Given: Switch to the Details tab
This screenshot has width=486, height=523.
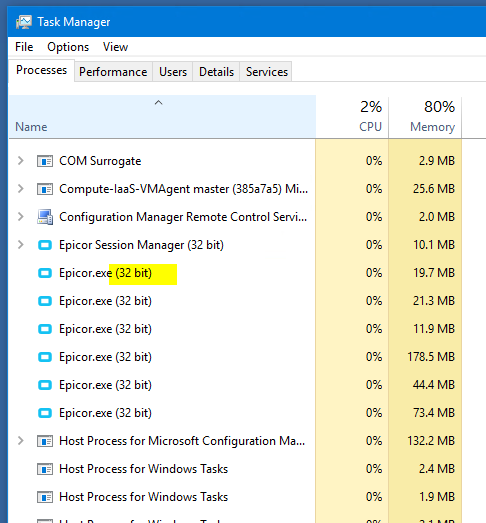Looking at the screenshot, I should (x=216, y=72).
